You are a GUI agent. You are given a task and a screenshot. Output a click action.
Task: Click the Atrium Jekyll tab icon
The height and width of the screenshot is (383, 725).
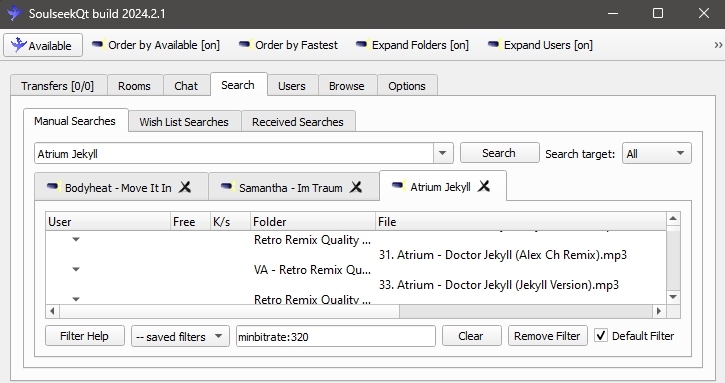398,185
